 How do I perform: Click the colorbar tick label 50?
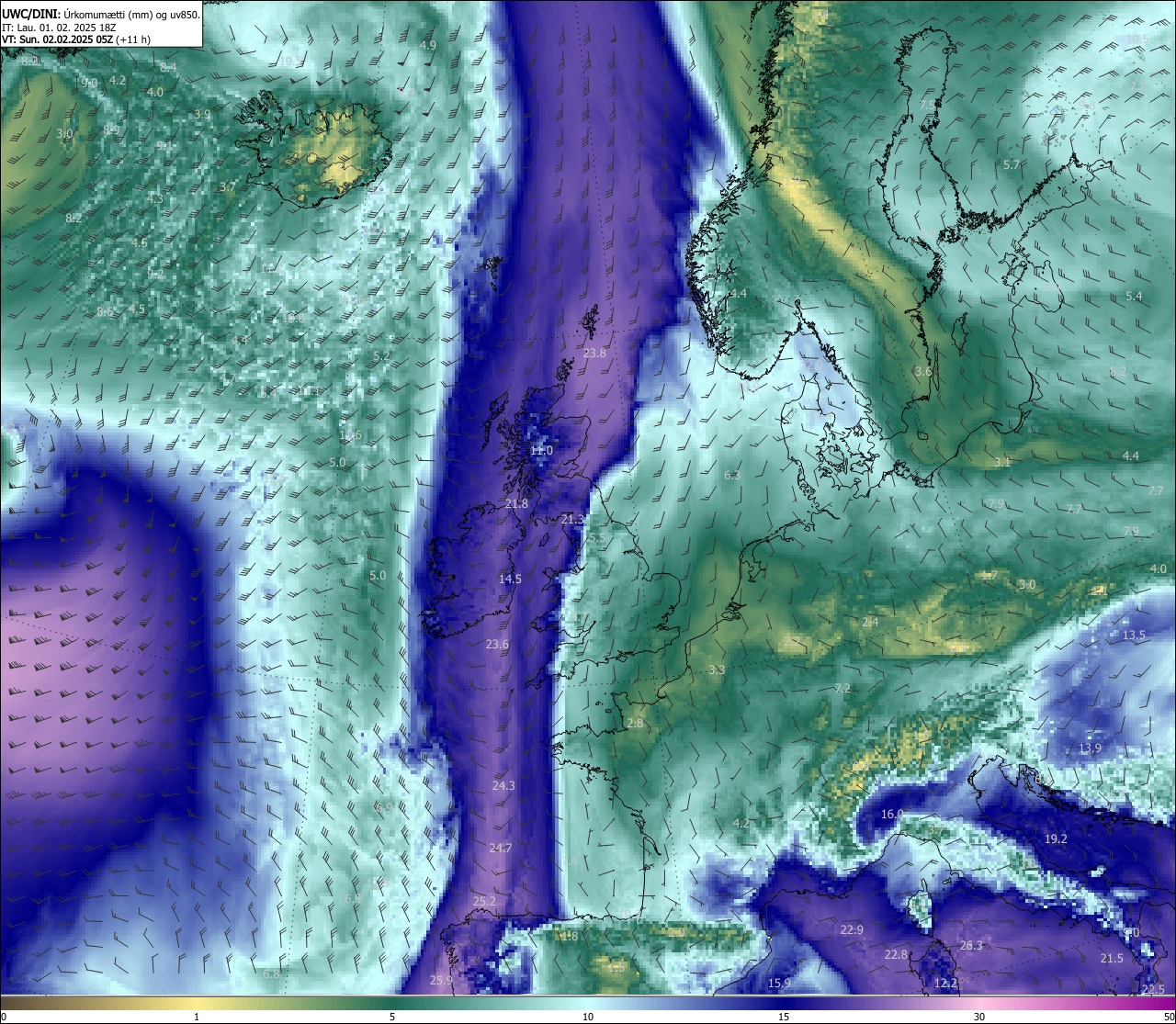point(1169,1017)
